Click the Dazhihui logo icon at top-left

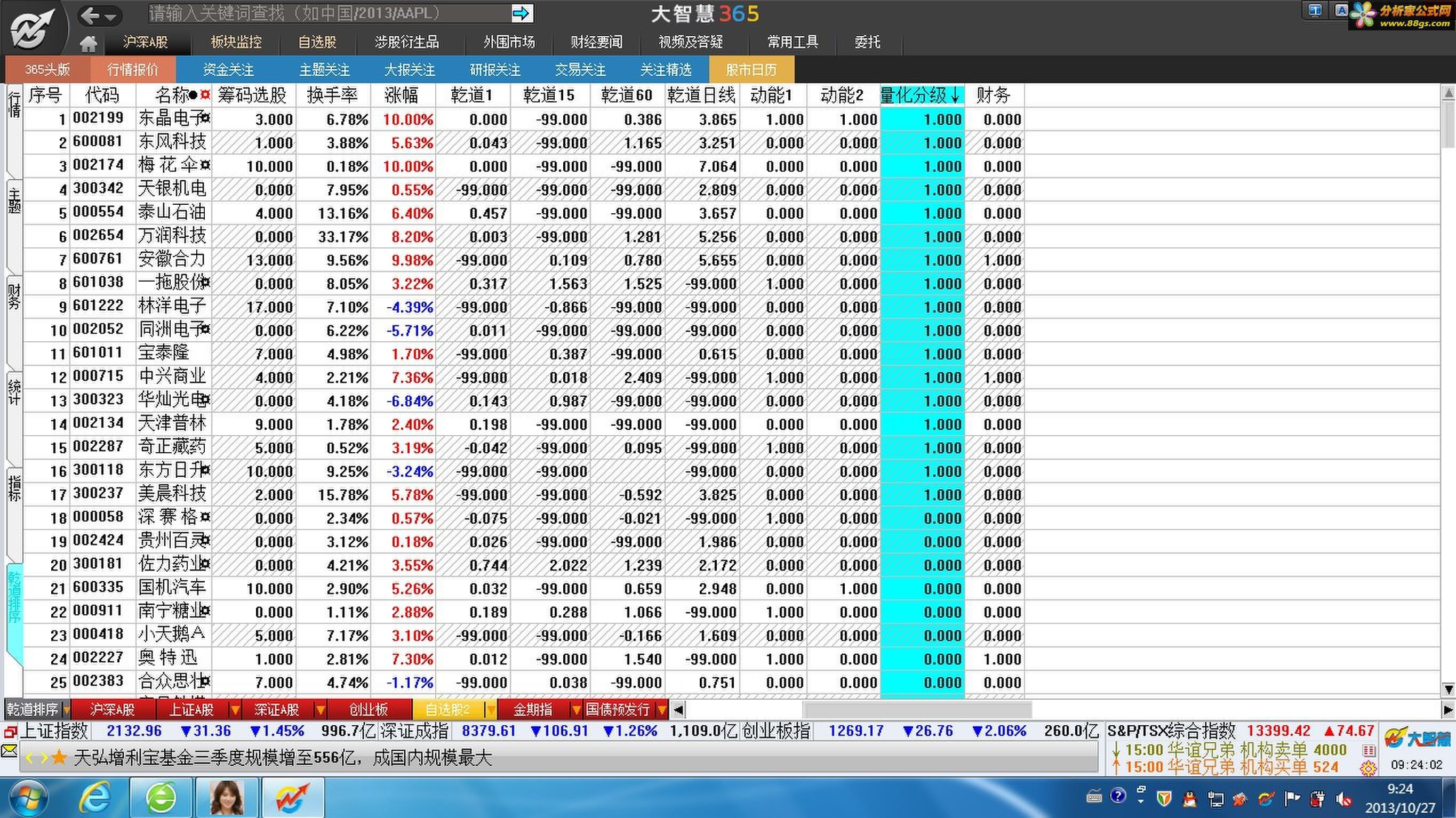point(33,28)
